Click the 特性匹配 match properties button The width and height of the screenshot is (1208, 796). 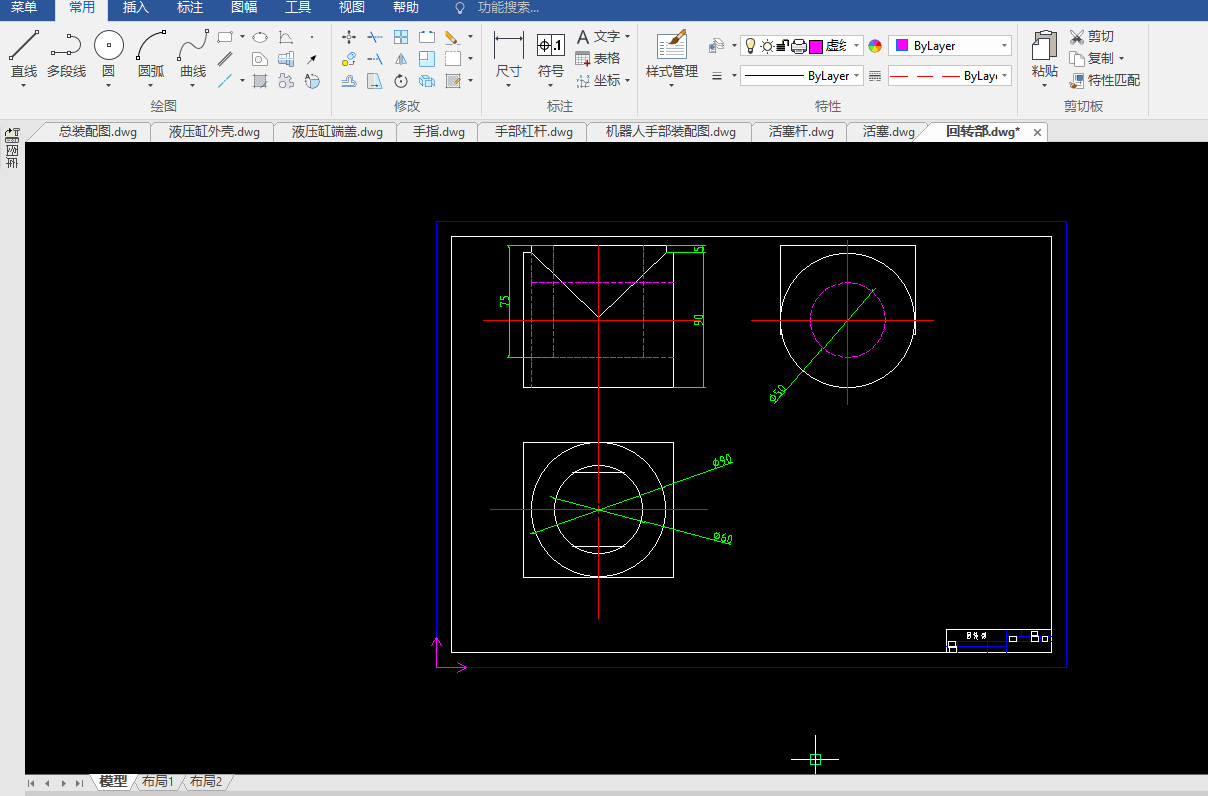(1105, 81)
